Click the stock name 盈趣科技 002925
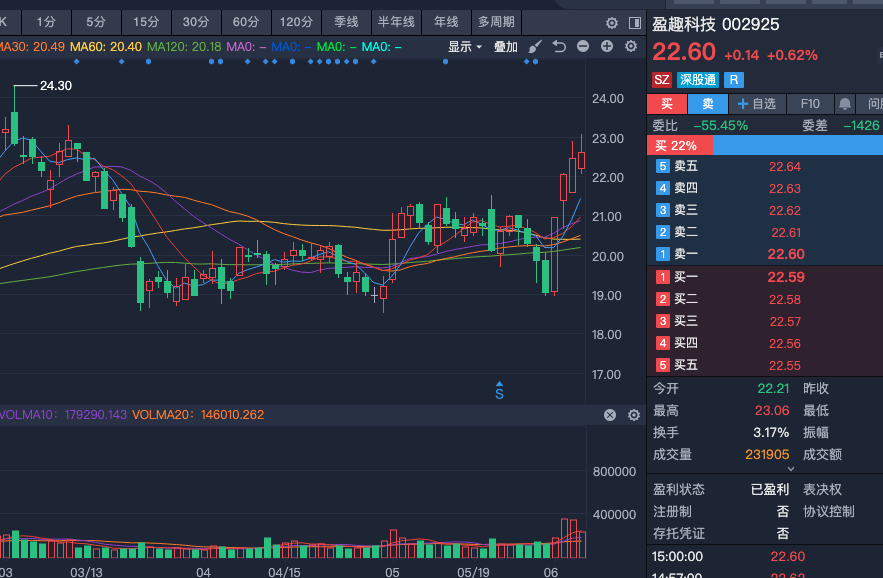This screenshot has width=883, height=578. click(716, 24)
